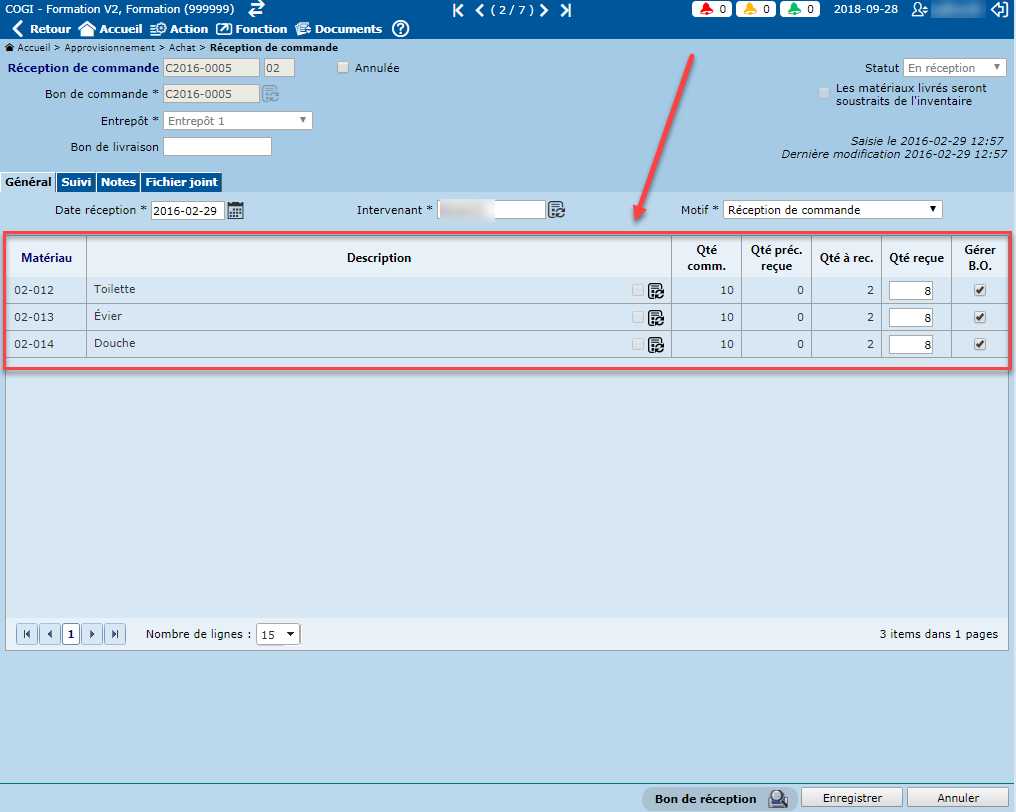
Task: Go to the last record arrow in header
Action: (566, 10)
